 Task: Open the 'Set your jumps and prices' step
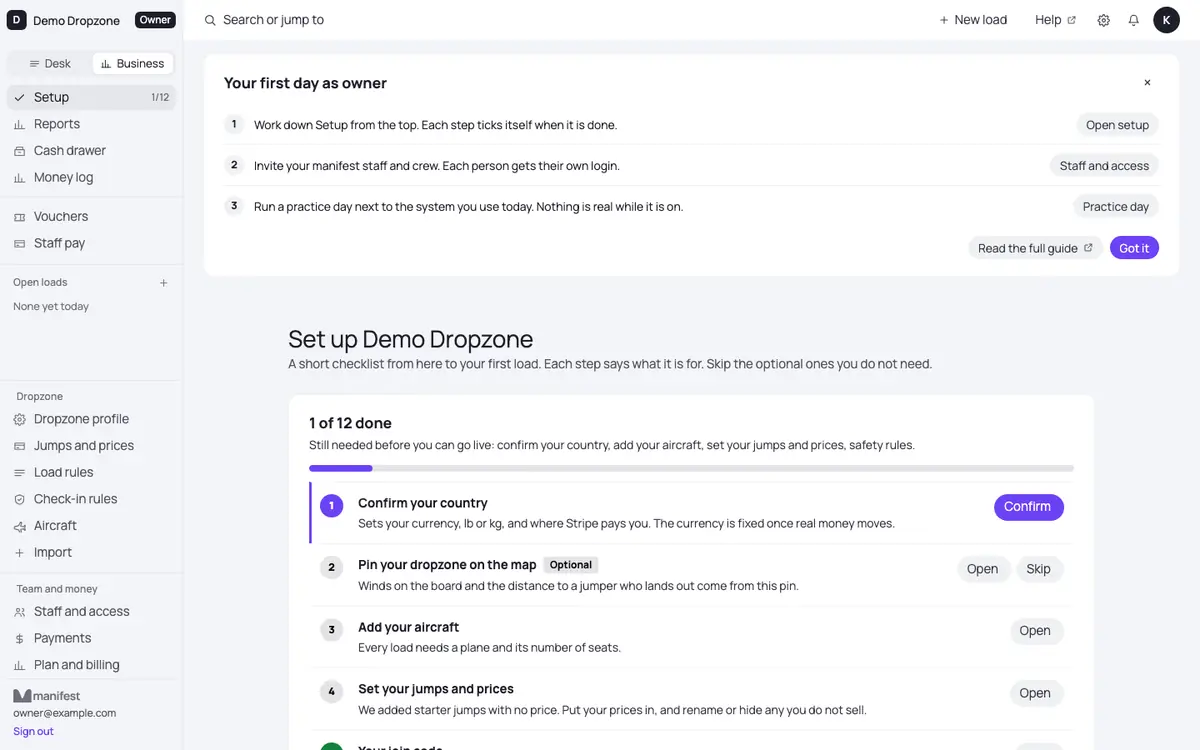pyautogui.click(x=1035, y=693)
